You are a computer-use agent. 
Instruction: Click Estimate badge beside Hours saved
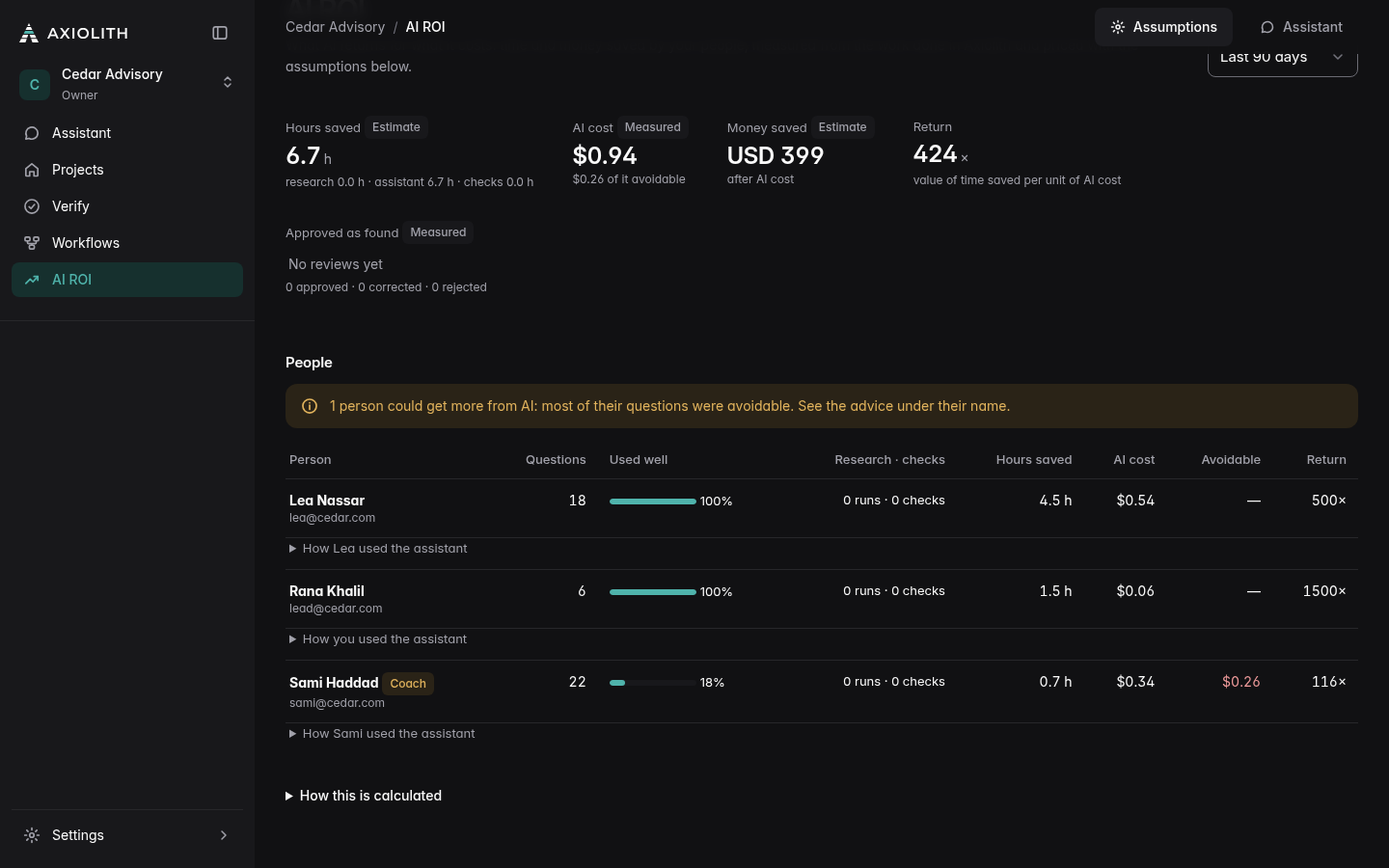coord(396,127)
